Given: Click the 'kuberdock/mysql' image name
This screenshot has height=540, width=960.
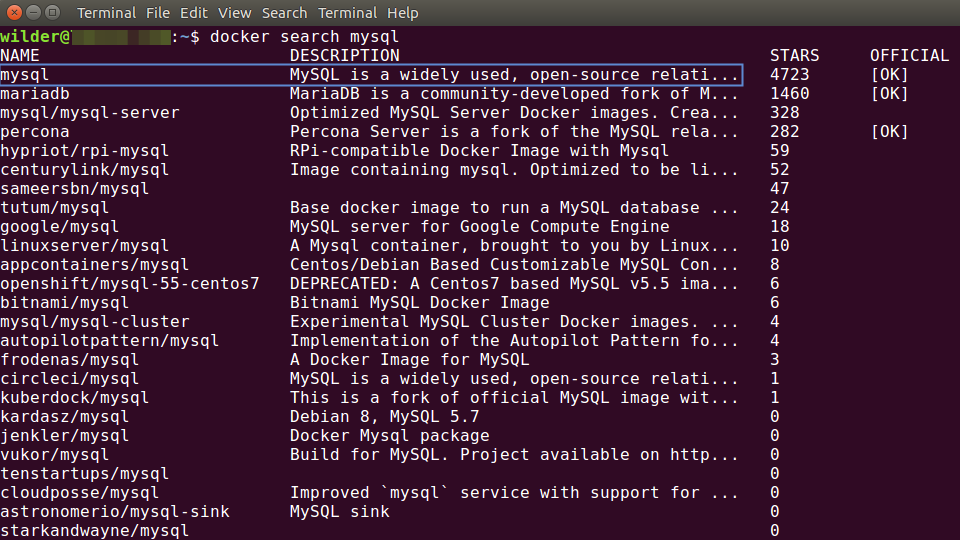Looking at the screenshot, I should tap(75, 397).
